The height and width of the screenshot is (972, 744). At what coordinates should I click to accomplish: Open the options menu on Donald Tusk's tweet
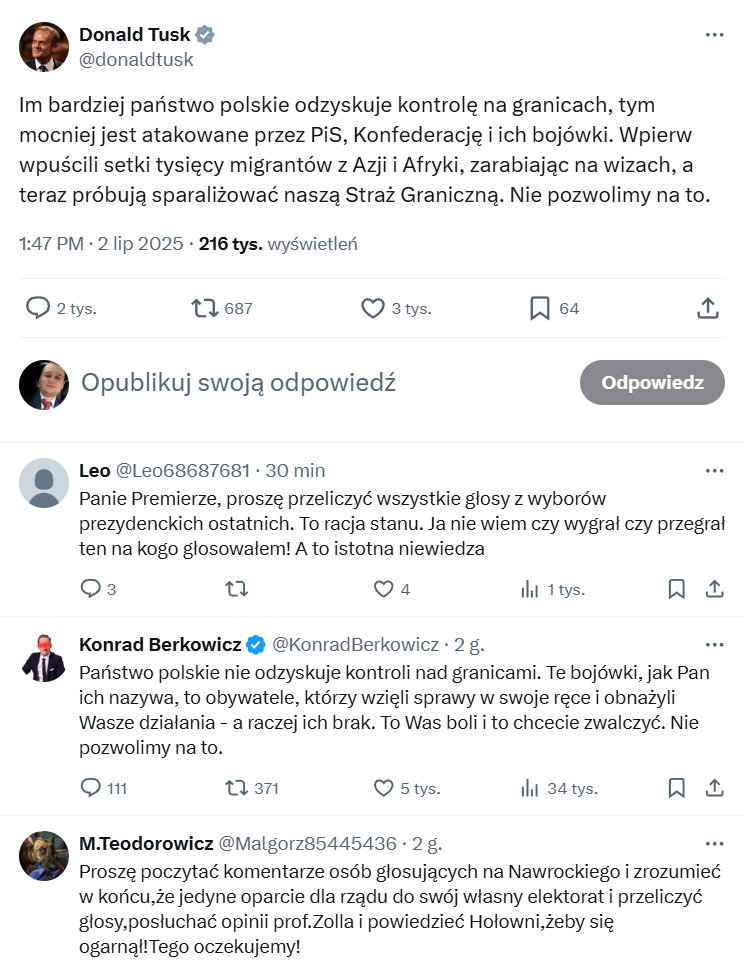point(715,34)
